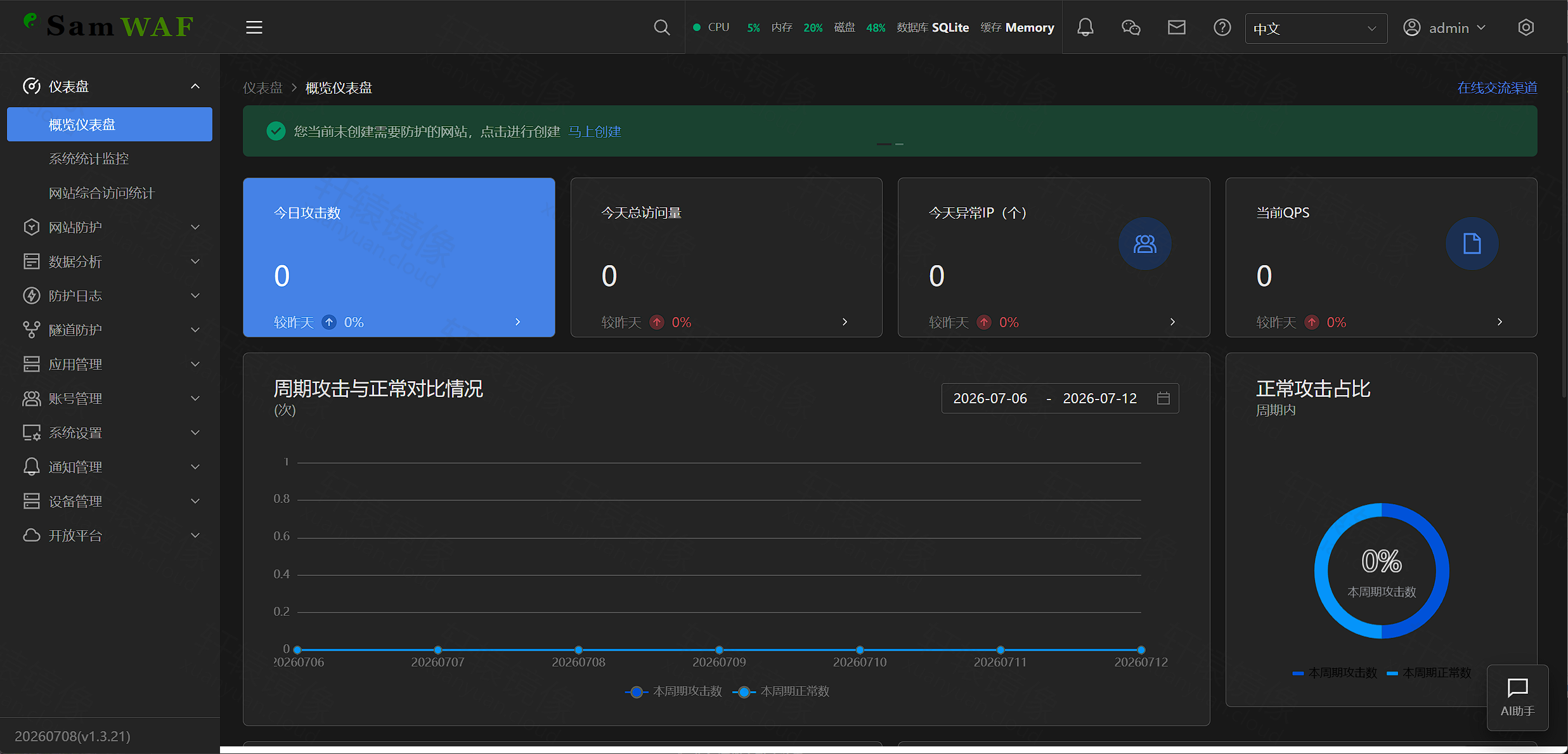The image size is (1568, 754).
Task: Toggle 本周期攻击数 legend in line chart
Action: (x=673, y=691)
